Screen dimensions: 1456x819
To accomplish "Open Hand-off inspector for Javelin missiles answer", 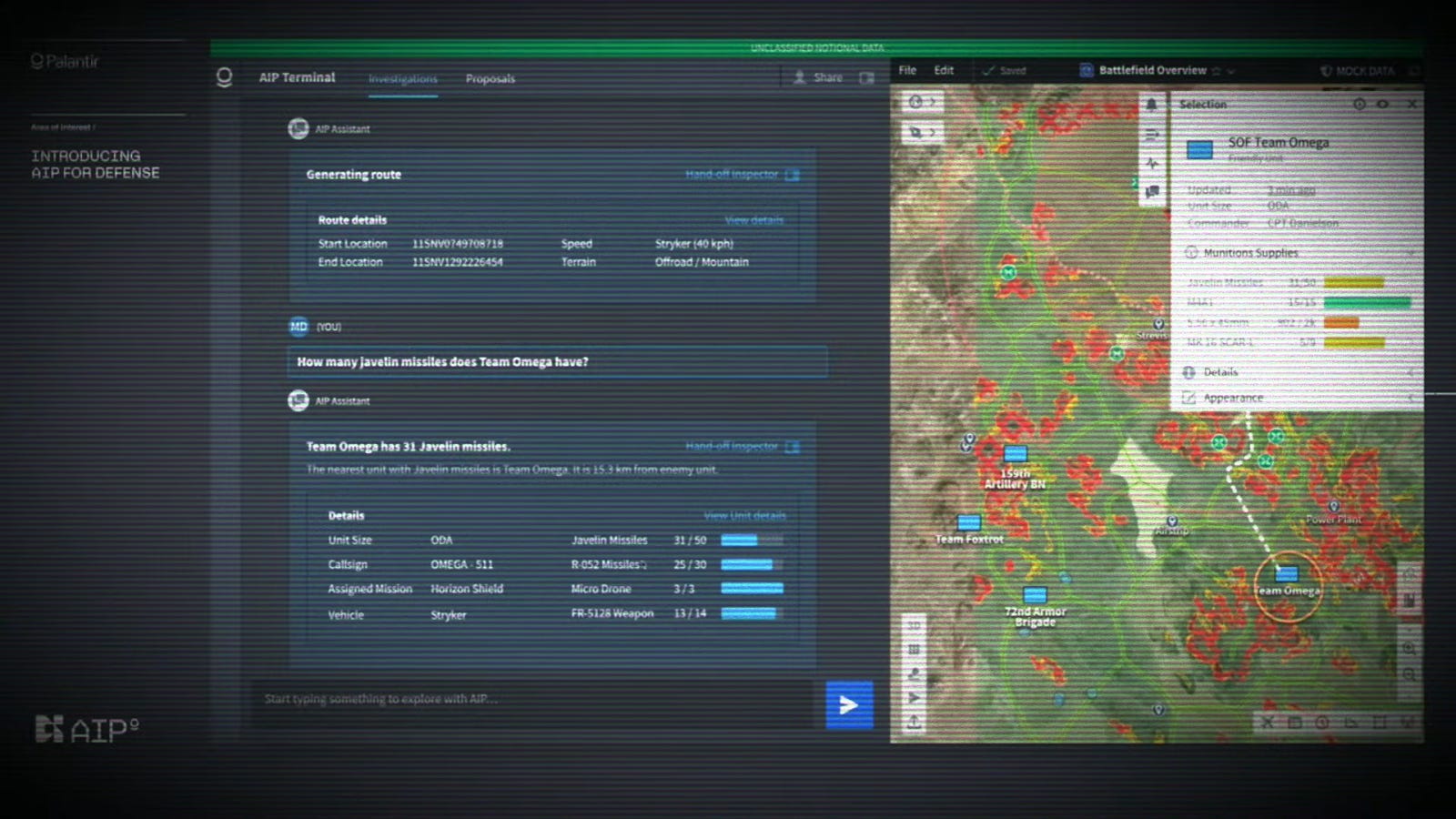I will pyautogui.click(x=742, y=447).
